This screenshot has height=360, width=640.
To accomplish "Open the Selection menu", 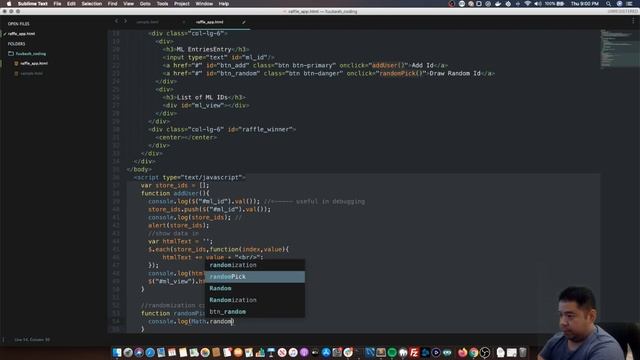I will point(91,4).
